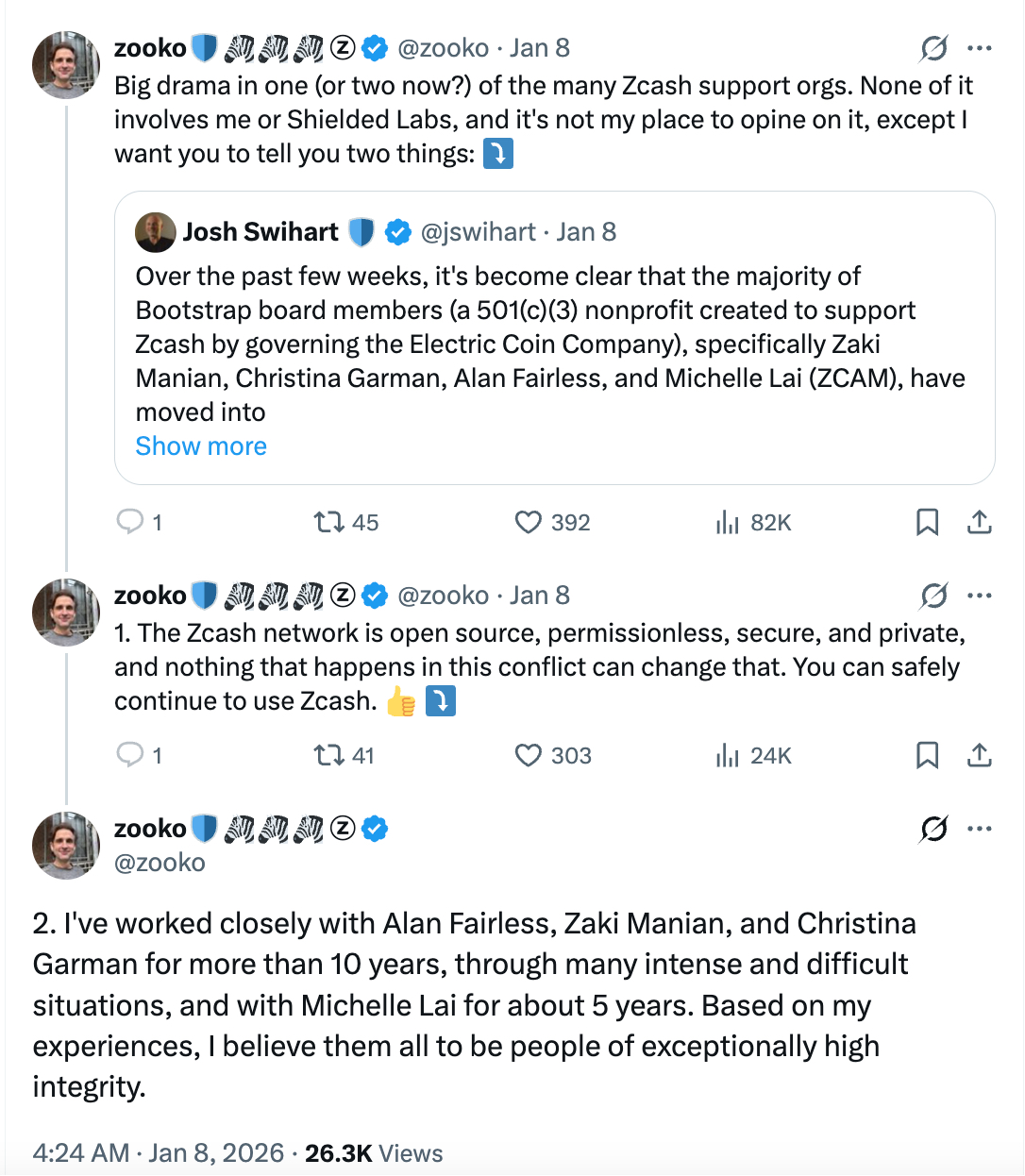
Task: Open more options on main tweet
Action: pyautogui.click(x=980, y=829)
